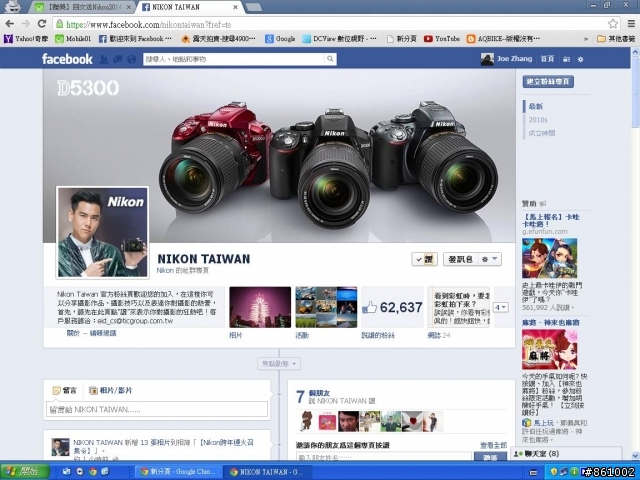Viewport: 640px width, 480px height.
Task: Bookmark the page with the star icon
Action: [x=613, y=24]
